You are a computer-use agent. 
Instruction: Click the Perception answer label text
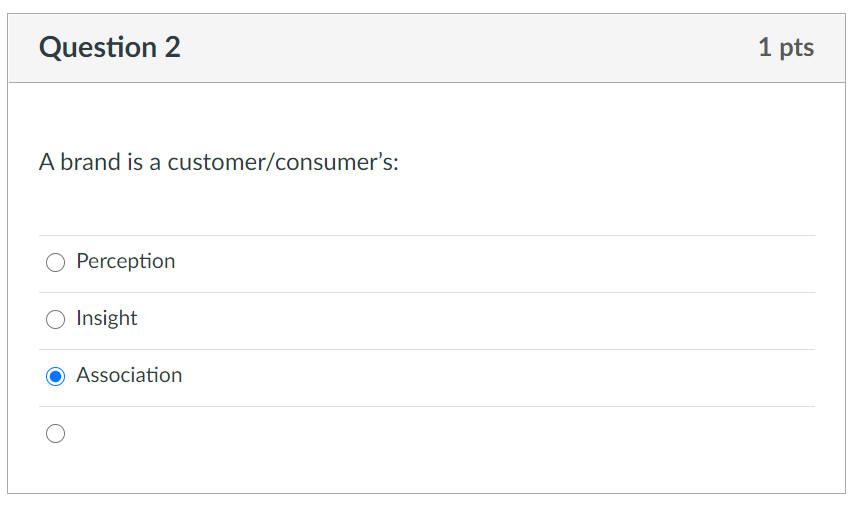[x=126, y=262]
